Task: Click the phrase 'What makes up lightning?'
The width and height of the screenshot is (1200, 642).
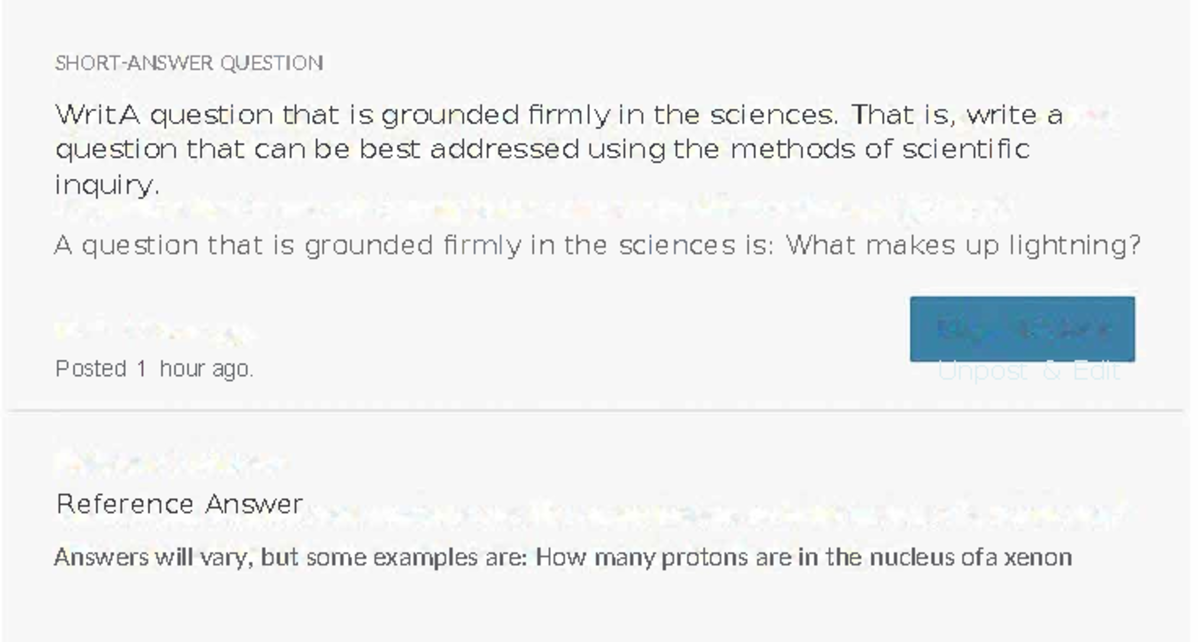Action: click(962, 245)
